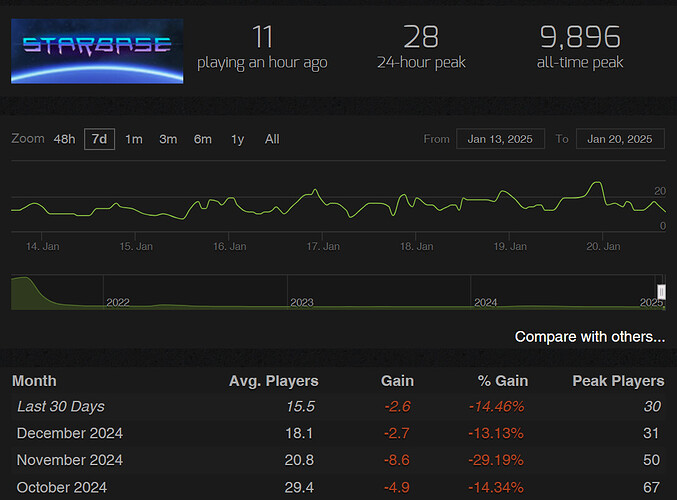Select the November 2024 row label
The image size is (677, 500).
(70, 460)
